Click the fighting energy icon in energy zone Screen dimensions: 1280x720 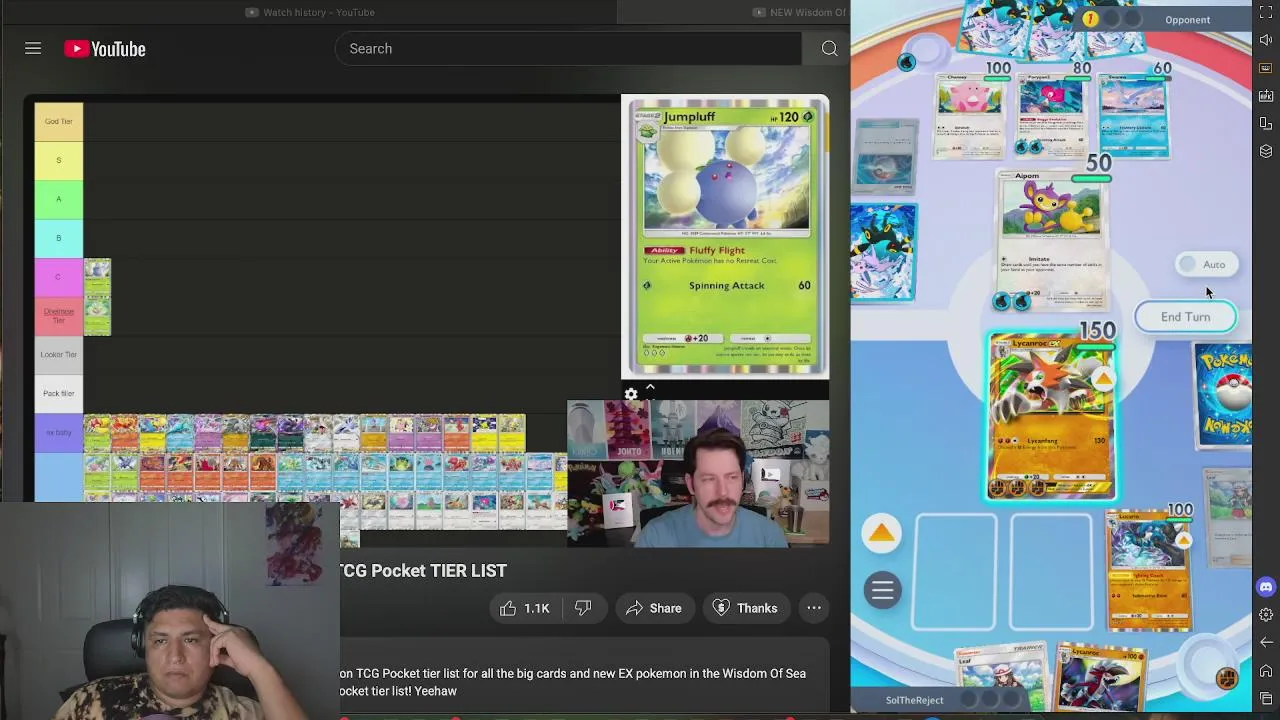[x=1226, y=679]
